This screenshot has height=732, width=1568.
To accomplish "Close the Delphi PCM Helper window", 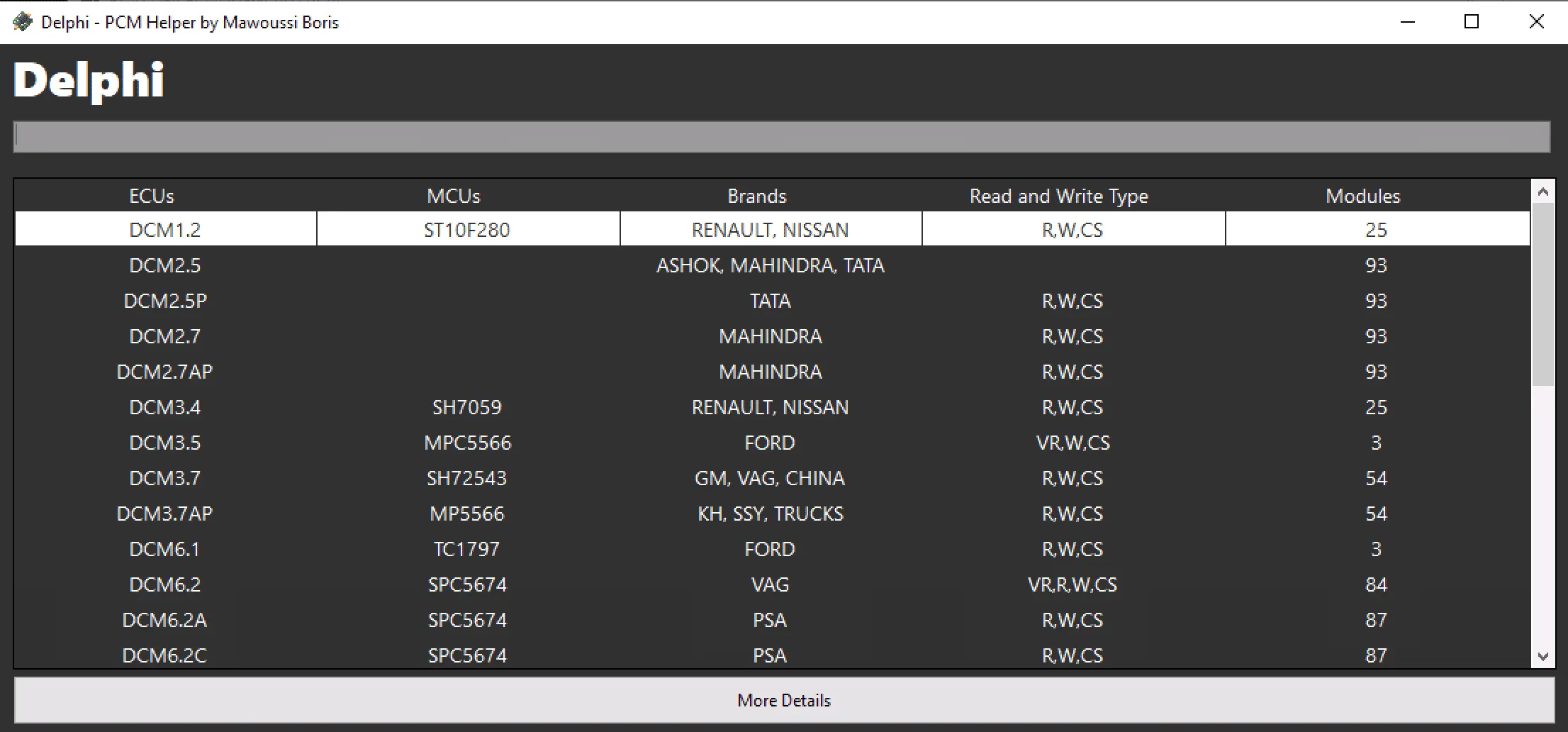I will coord(1536,22).
